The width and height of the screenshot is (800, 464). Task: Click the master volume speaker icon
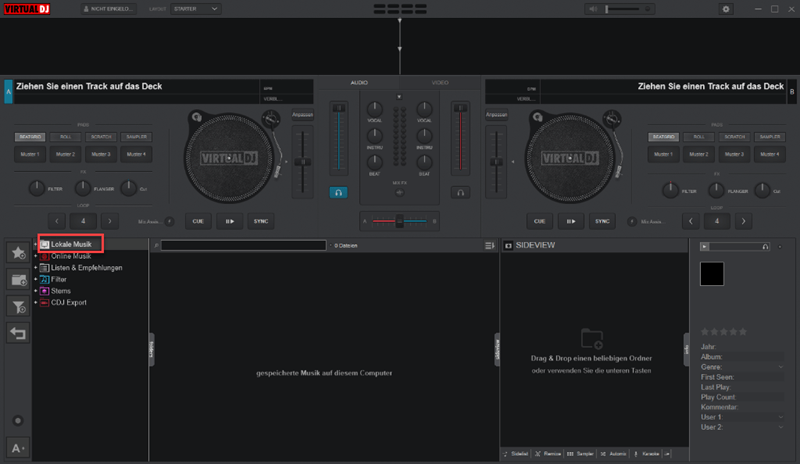click(x=594, y=9)
